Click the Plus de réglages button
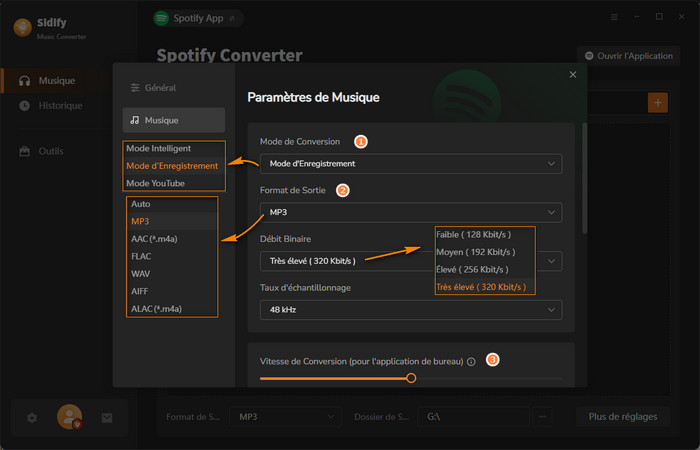700x450 pixels. [622, 416]
